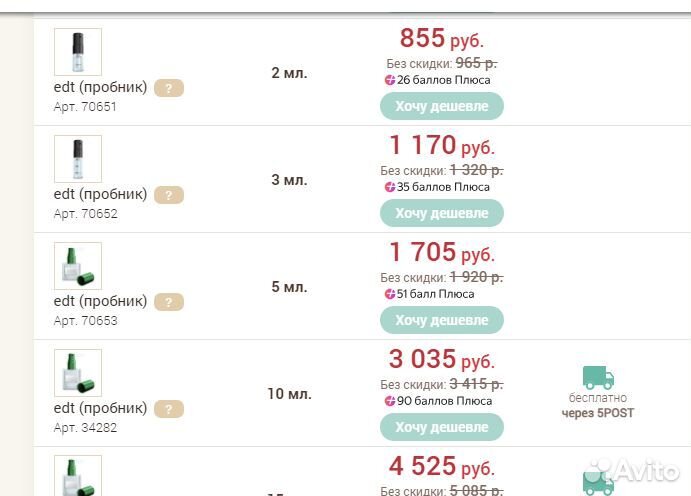Open the 5 мл green cap bottle thumbnail
This screenshot has height=496, width=691.
point(78,266)
